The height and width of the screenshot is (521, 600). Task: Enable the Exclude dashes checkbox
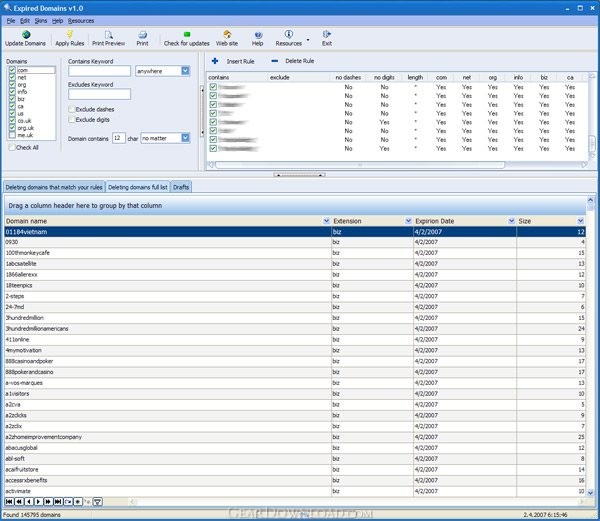tap(72, 109)
